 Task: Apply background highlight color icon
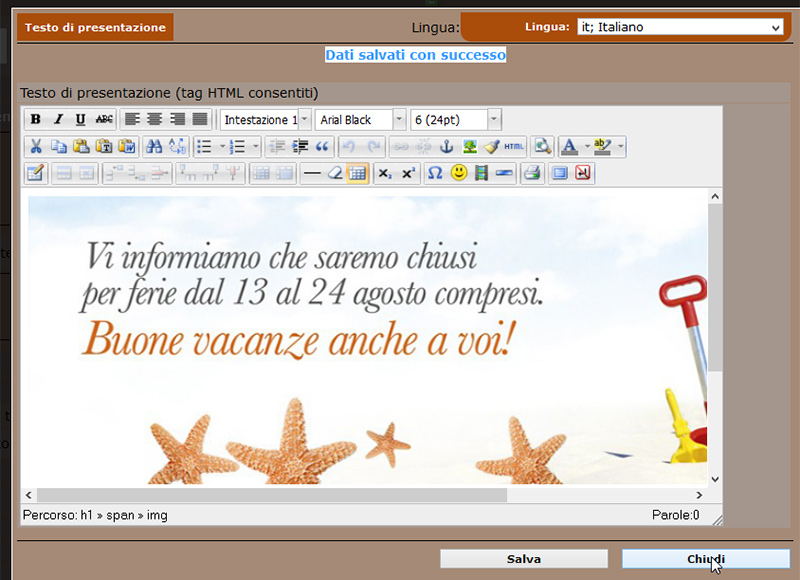pos(603,147)
